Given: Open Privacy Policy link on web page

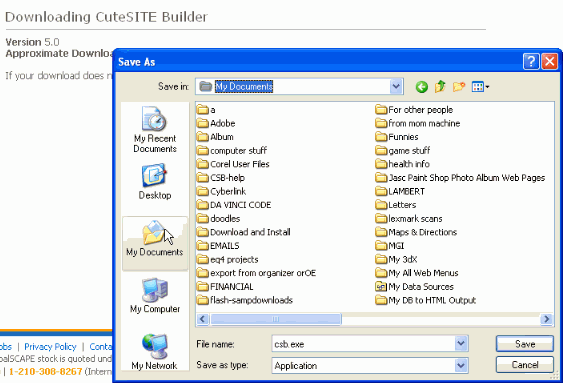Looking at the screenshot, I should (50, 347).
